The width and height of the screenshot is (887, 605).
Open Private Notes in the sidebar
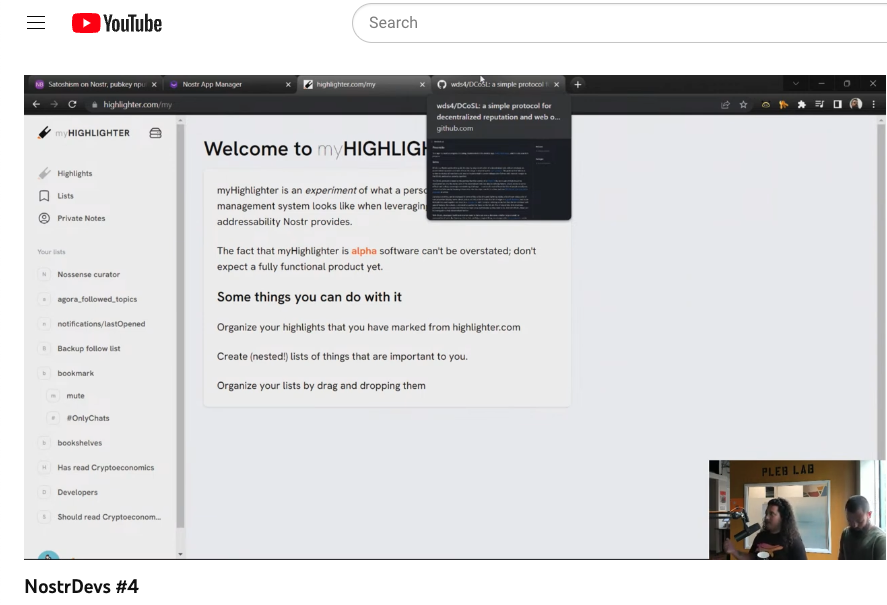point(81,218)
